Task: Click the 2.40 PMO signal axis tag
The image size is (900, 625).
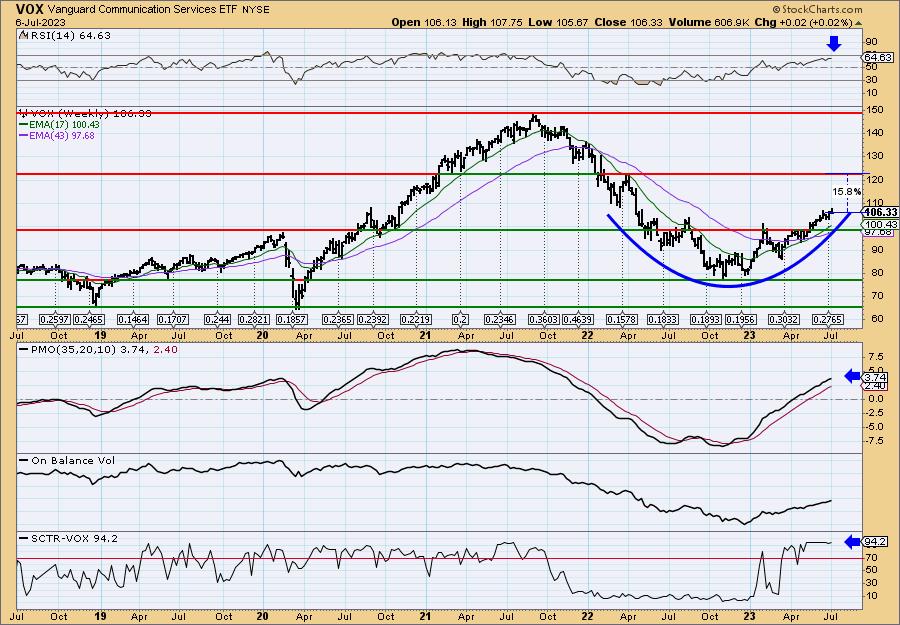Action: click(x=875, y=387)
